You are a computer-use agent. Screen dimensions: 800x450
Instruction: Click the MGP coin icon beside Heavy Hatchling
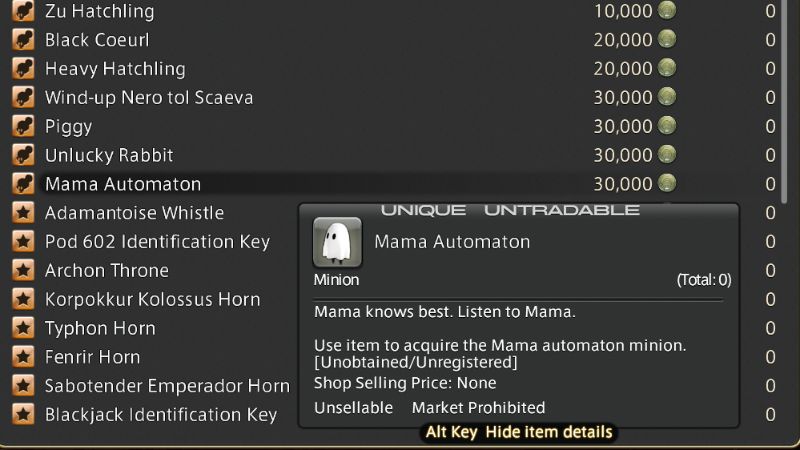click(667, 68)
